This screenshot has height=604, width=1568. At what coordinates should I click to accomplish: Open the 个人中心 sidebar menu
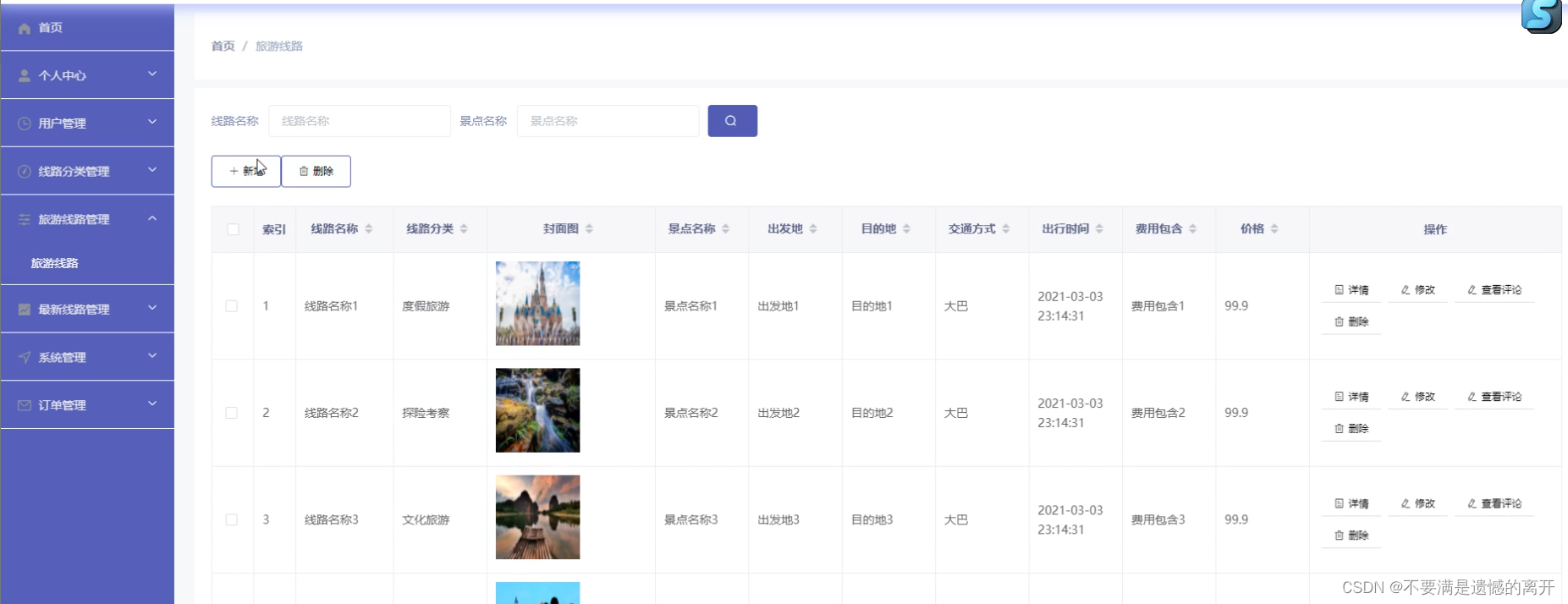point(87,75)
